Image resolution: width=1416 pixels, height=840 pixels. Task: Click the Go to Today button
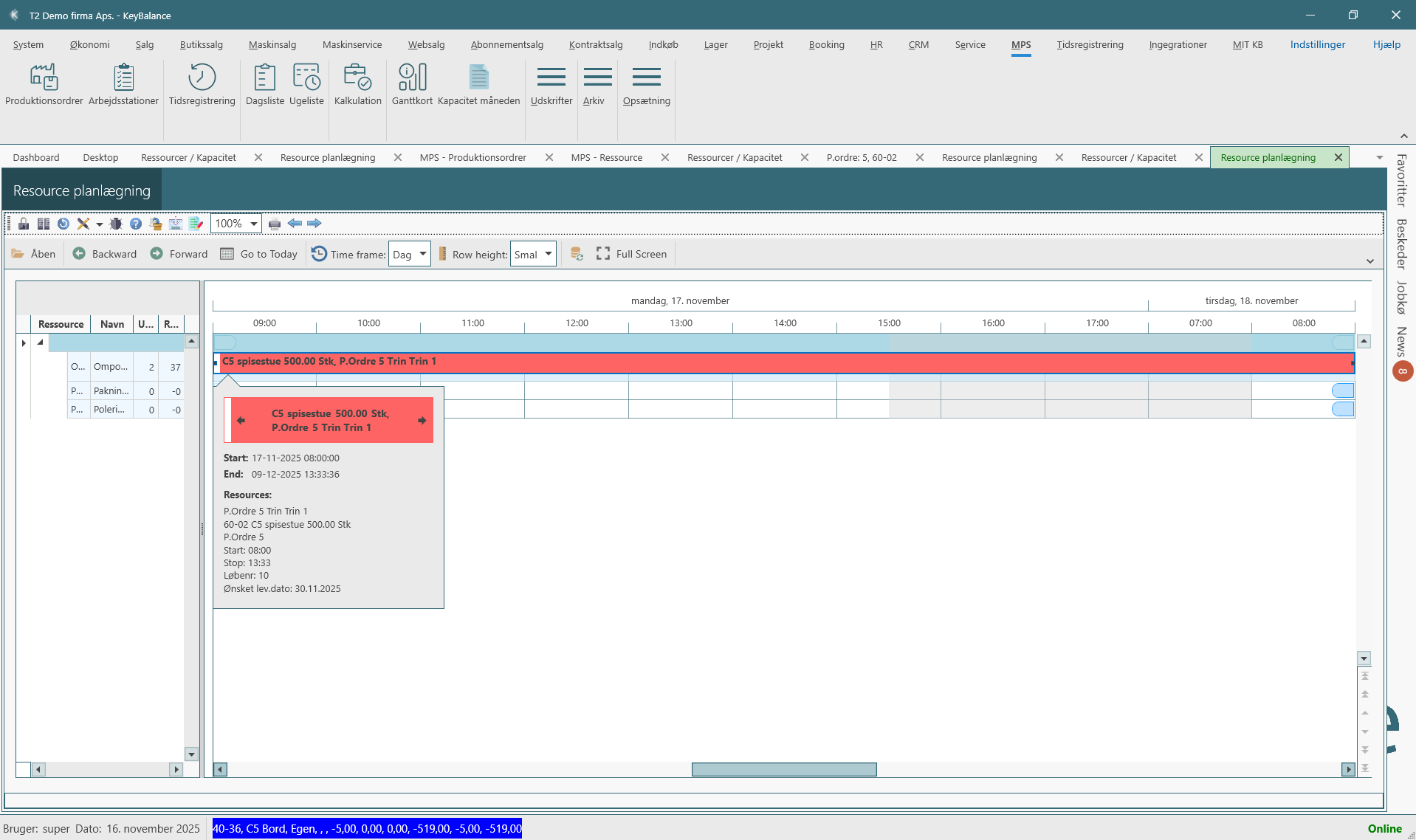259,254
